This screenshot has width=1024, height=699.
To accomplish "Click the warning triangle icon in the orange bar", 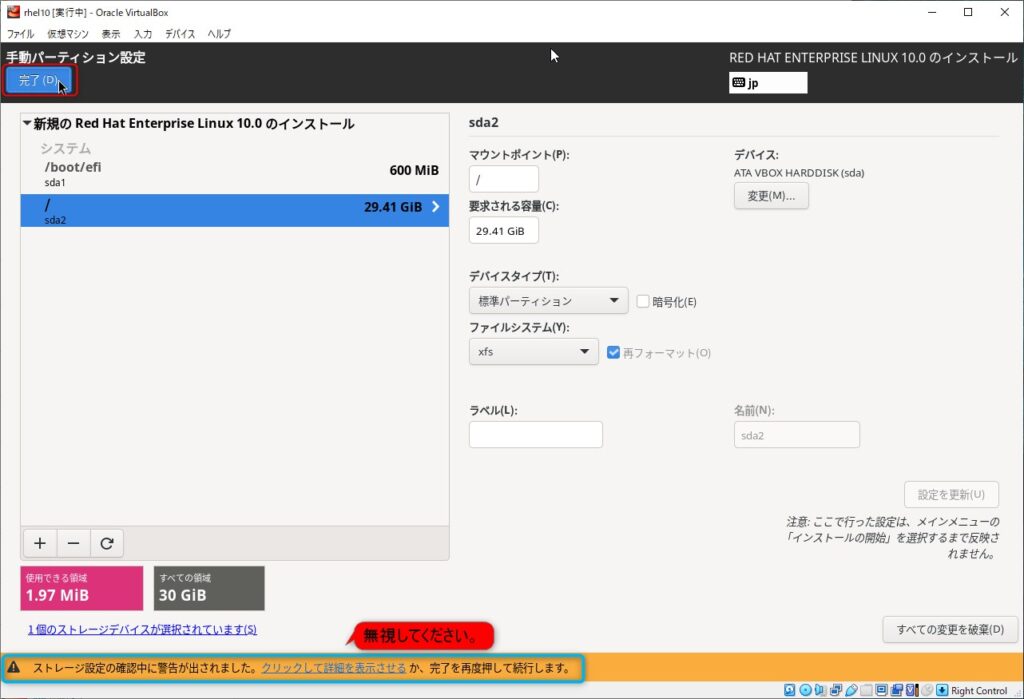I will (14, 667).
